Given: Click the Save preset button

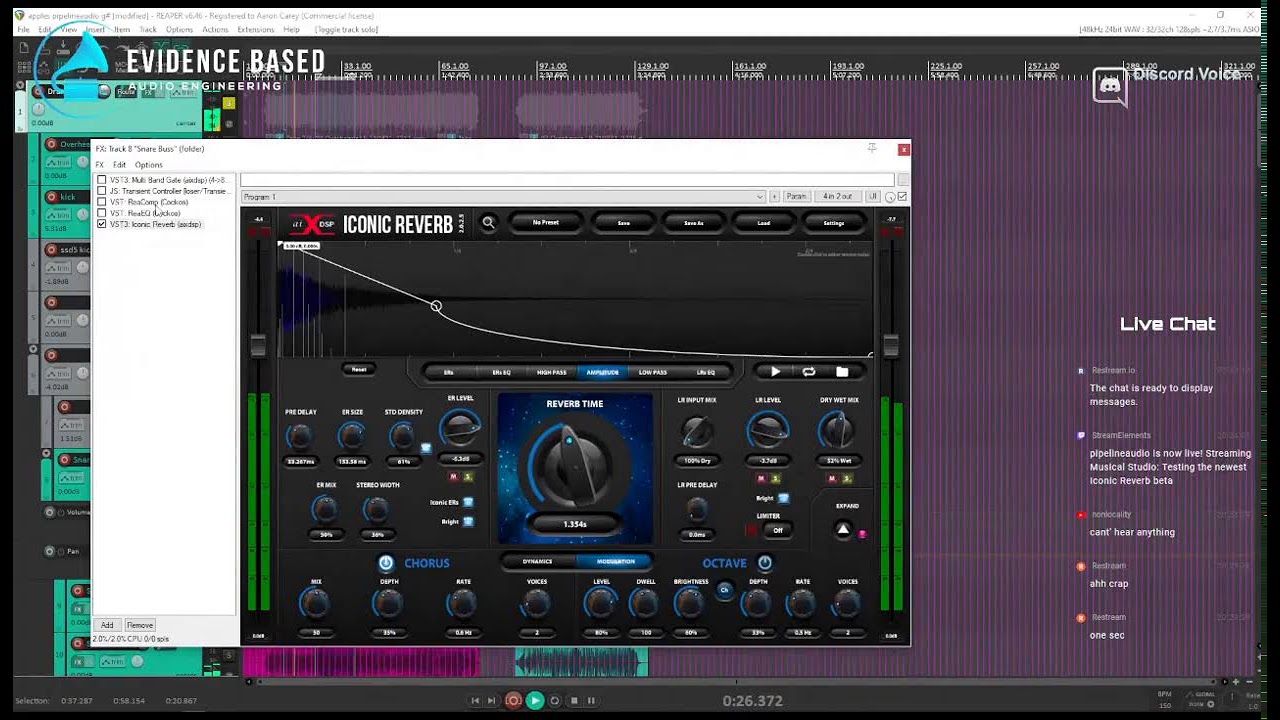Looking at the screenshot, I should point(624,223).
